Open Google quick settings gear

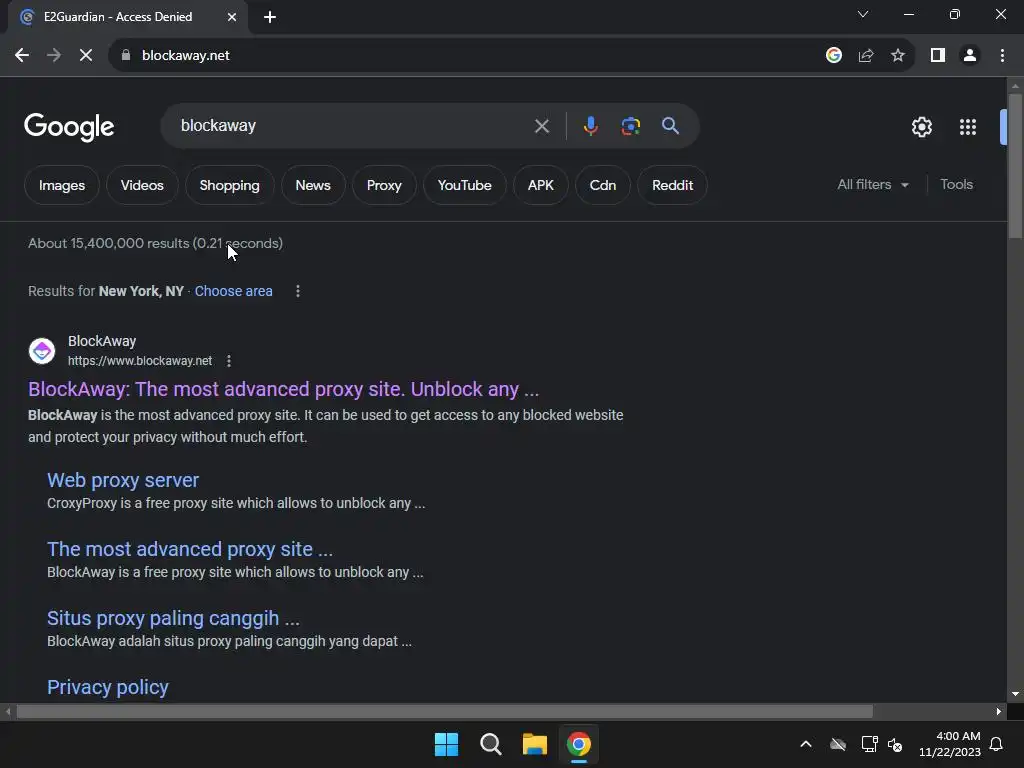(921, 127)
